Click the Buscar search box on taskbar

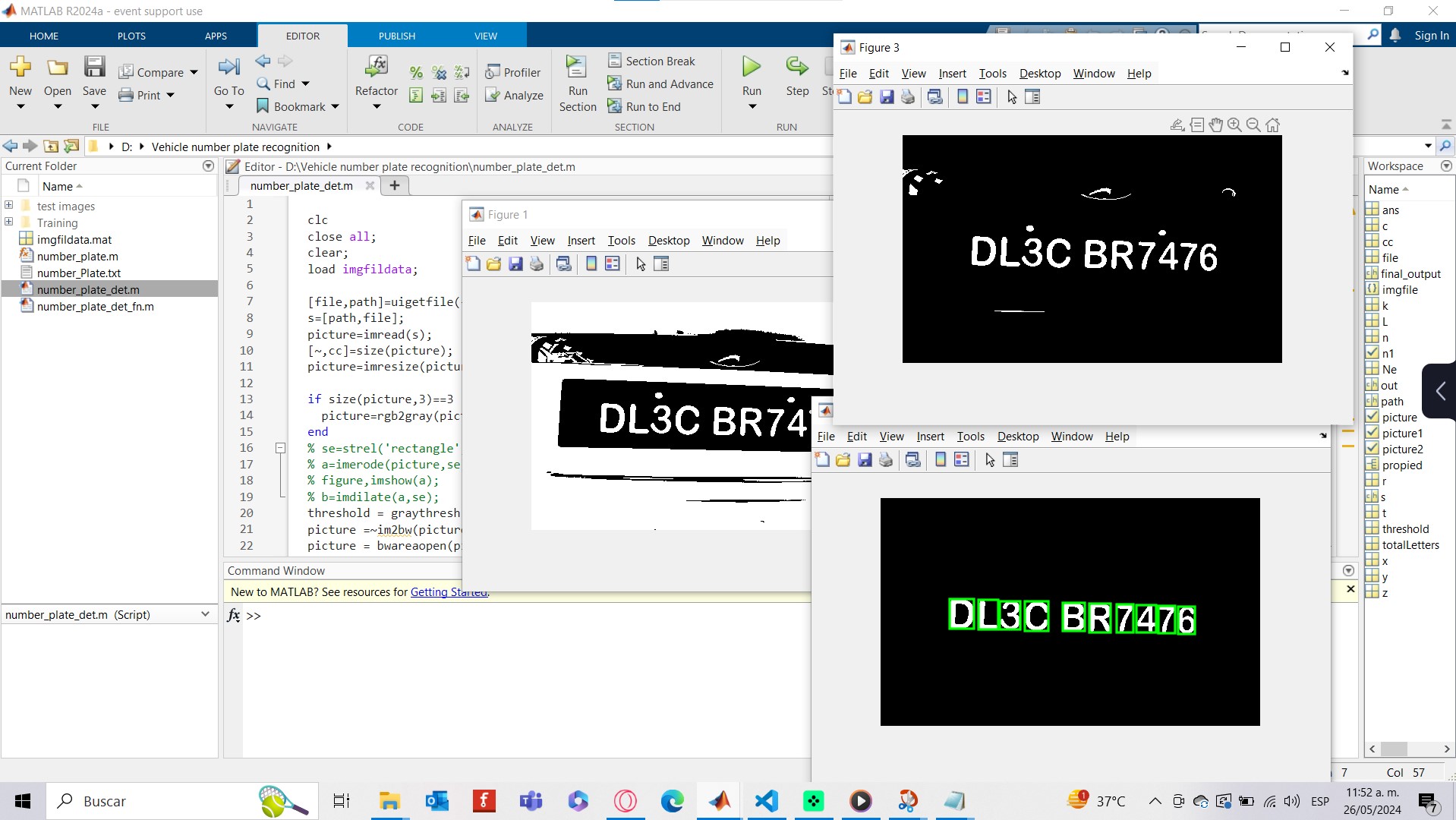click(x=182, y=801)
